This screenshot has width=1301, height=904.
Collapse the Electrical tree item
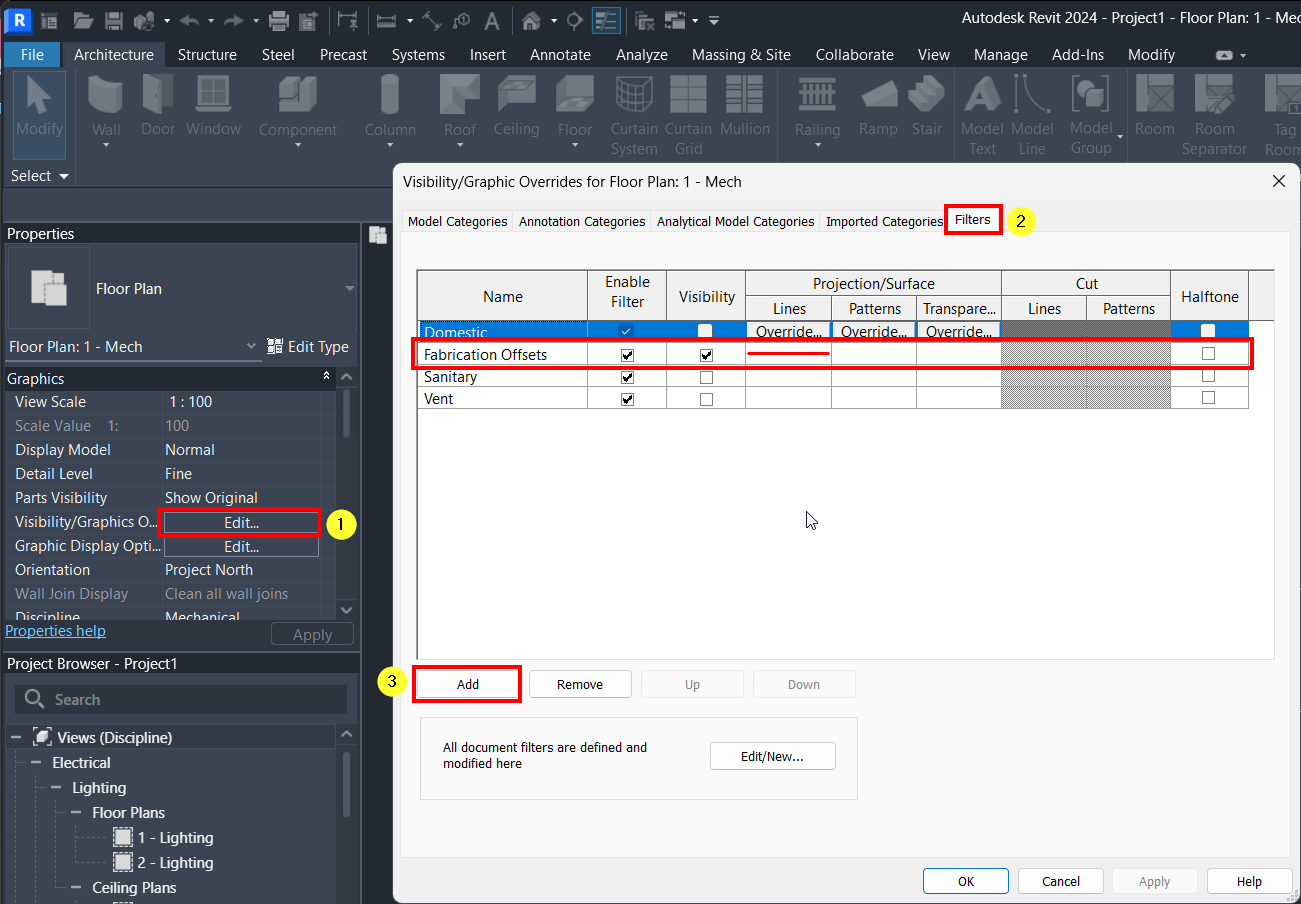tap(35, 762)
